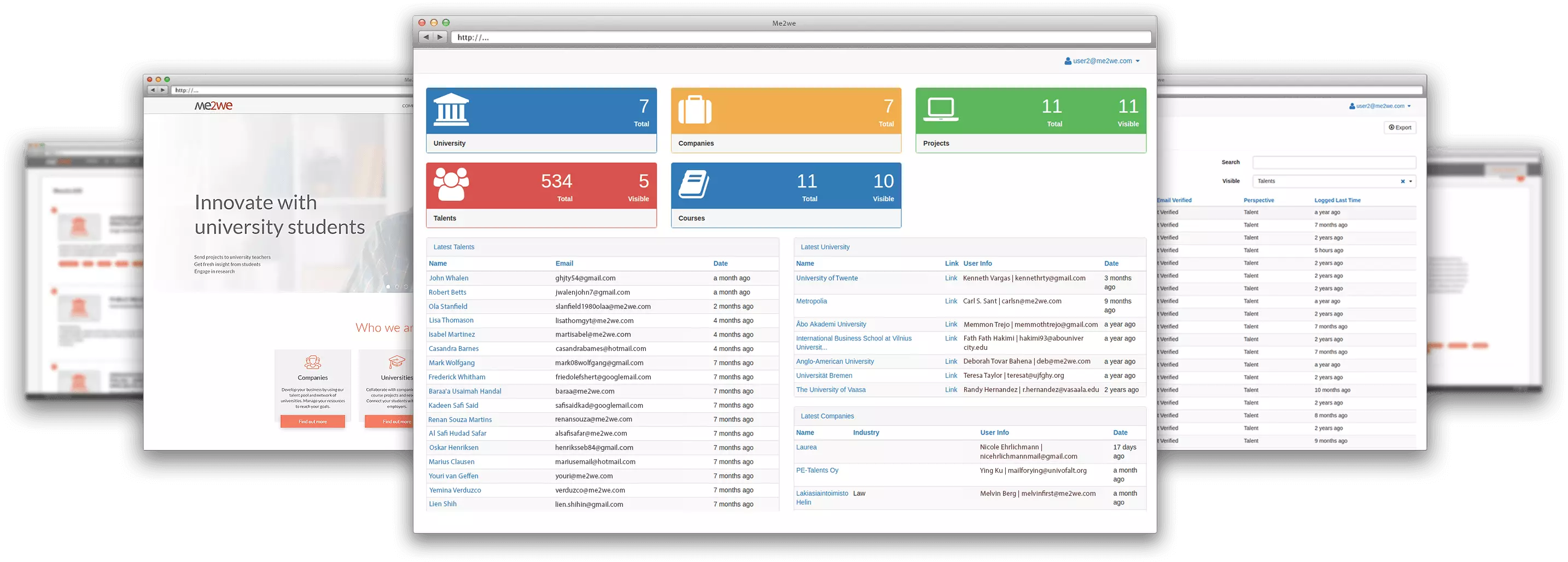Open the Visible Talents dropdown in right window
The width and height of the screenshot is (1568, 562).
click(x=1334, y=182)
